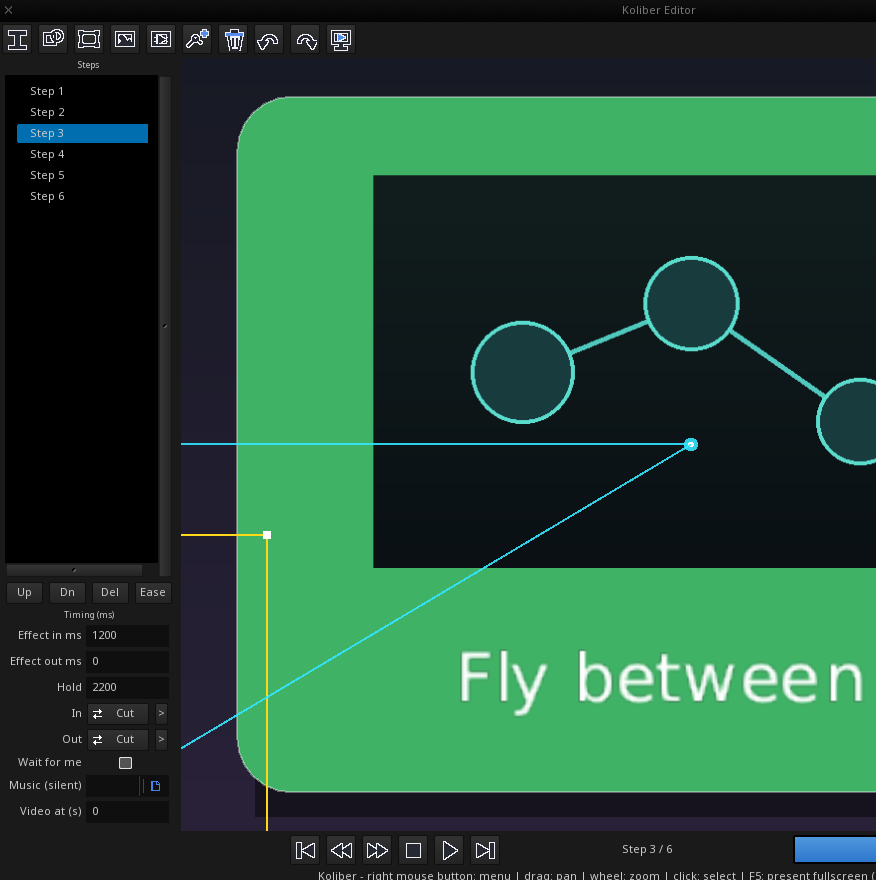Click the steps list vertical scrollbar
The height and width of the screenshot is (880, 876).
pyautogui.click(x=165, y=326)
